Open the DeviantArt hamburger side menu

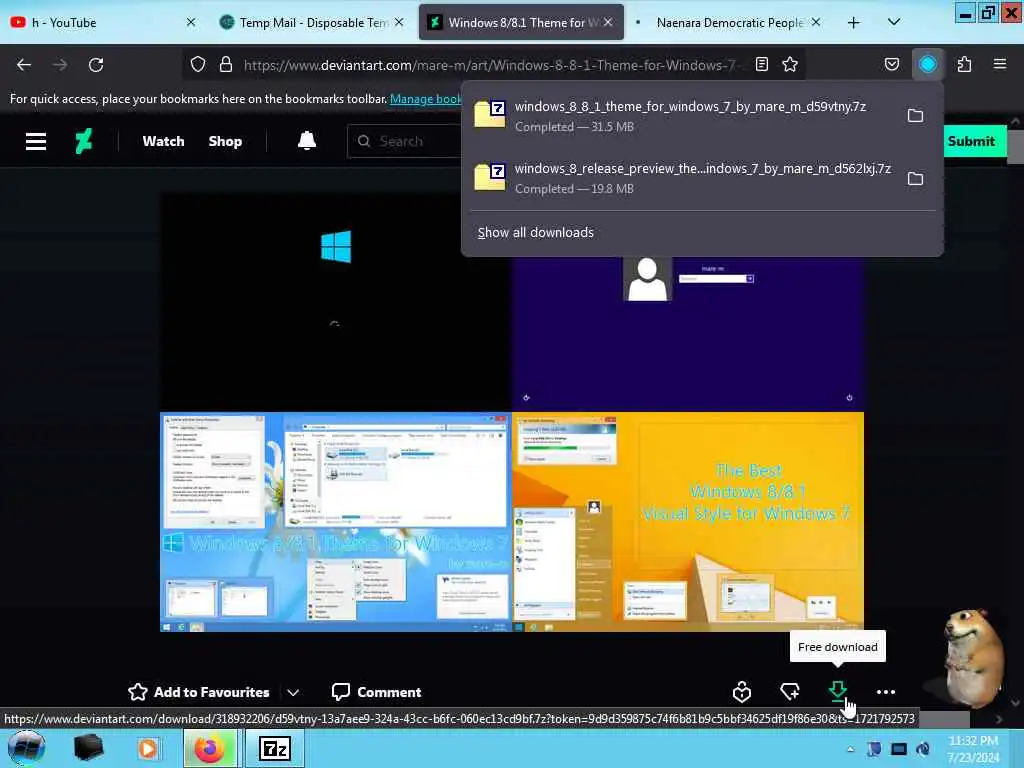(x=36, y=141)
